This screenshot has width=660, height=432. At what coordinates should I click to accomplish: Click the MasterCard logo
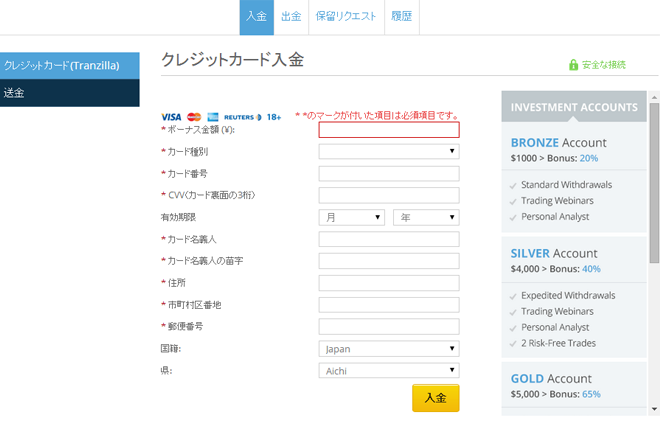(x=194, y=117)
